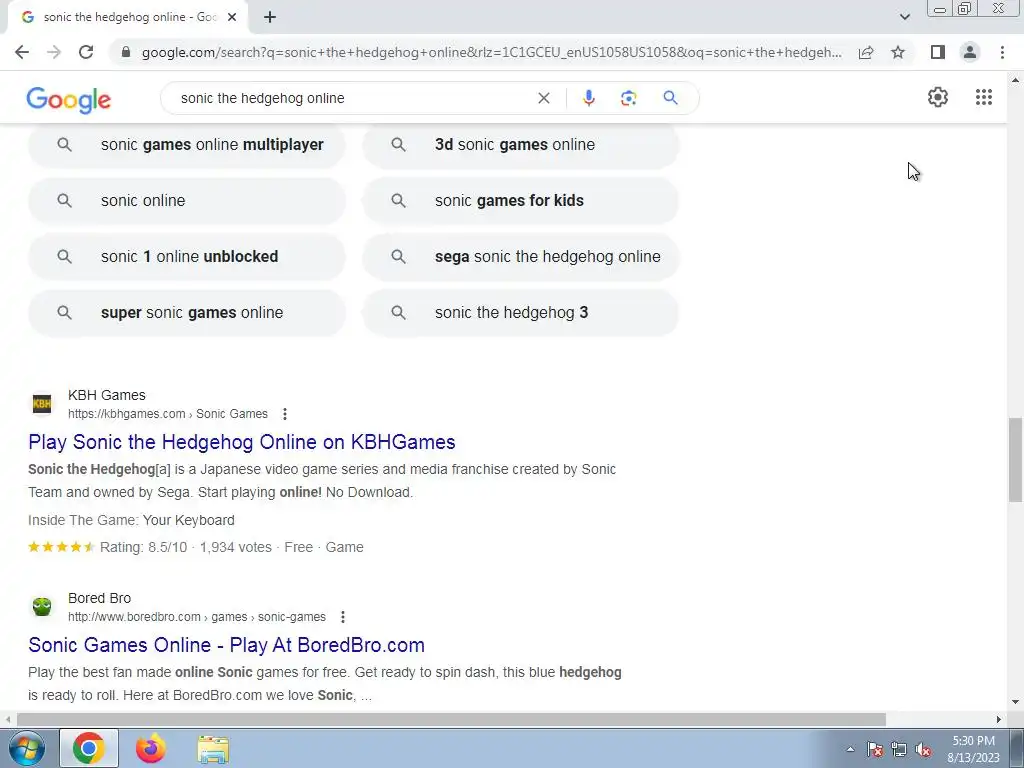Select the sonic the hedgehog online tab
1024x768 pixels.
point(127,18)
